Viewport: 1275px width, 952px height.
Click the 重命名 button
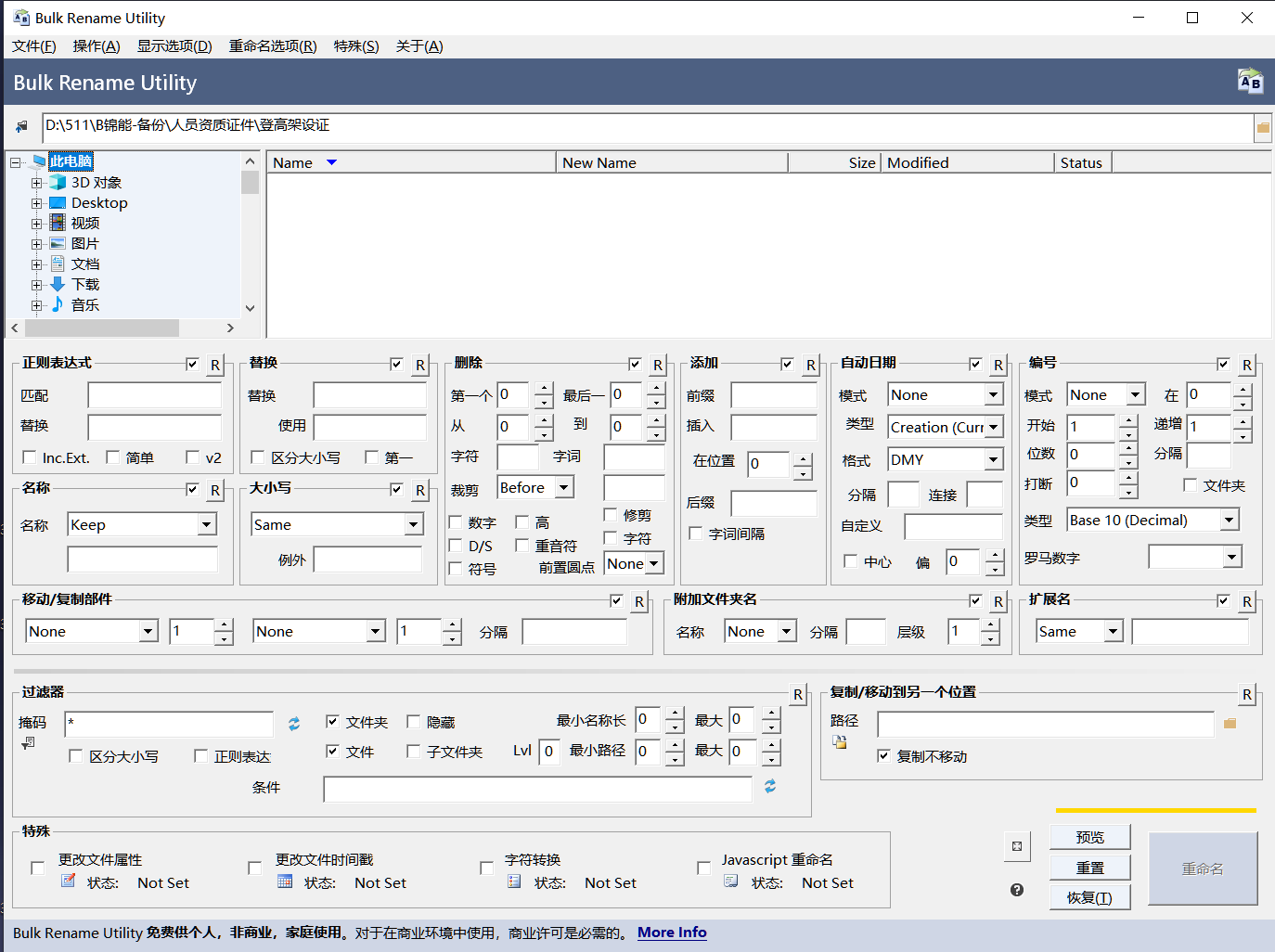pos(1203,868)
